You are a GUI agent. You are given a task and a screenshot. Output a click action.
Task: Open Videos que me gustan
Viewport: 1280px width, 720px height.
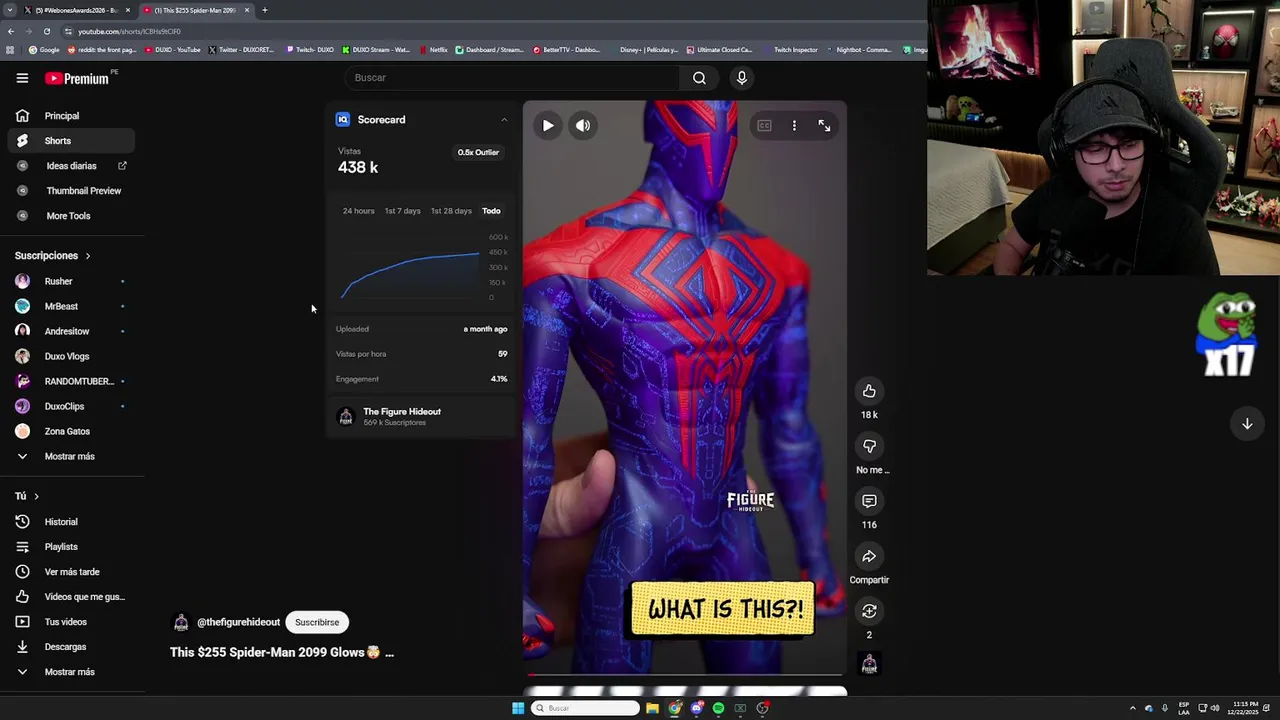point(70,597)
